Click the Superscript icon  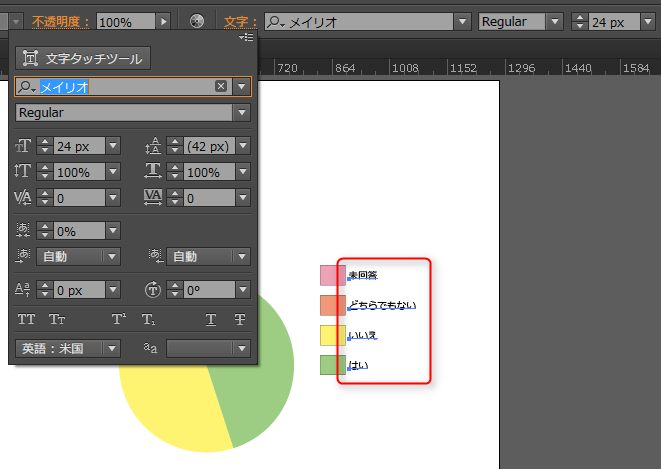119,320
